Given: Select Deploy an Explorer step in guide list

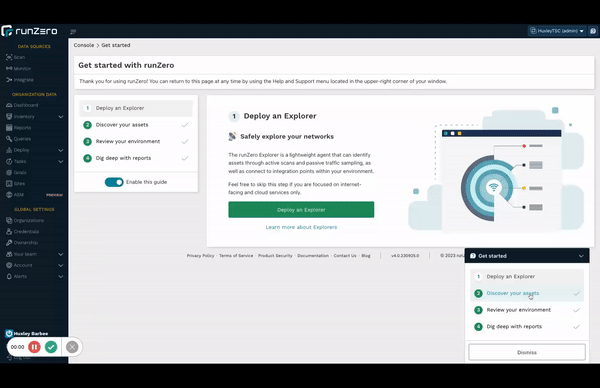Looking at the screenshot, I should [136, 108].
